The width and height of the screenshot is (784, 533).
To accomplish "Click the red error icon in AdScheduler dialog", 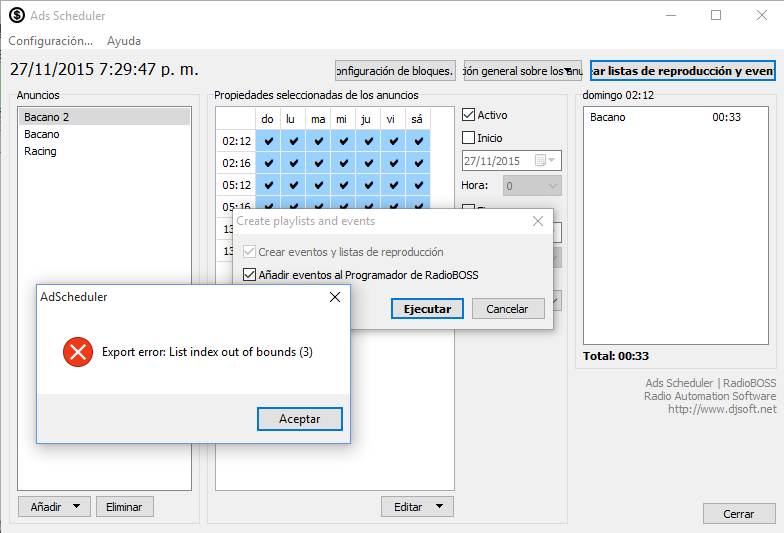I will [x=77, y=352].
